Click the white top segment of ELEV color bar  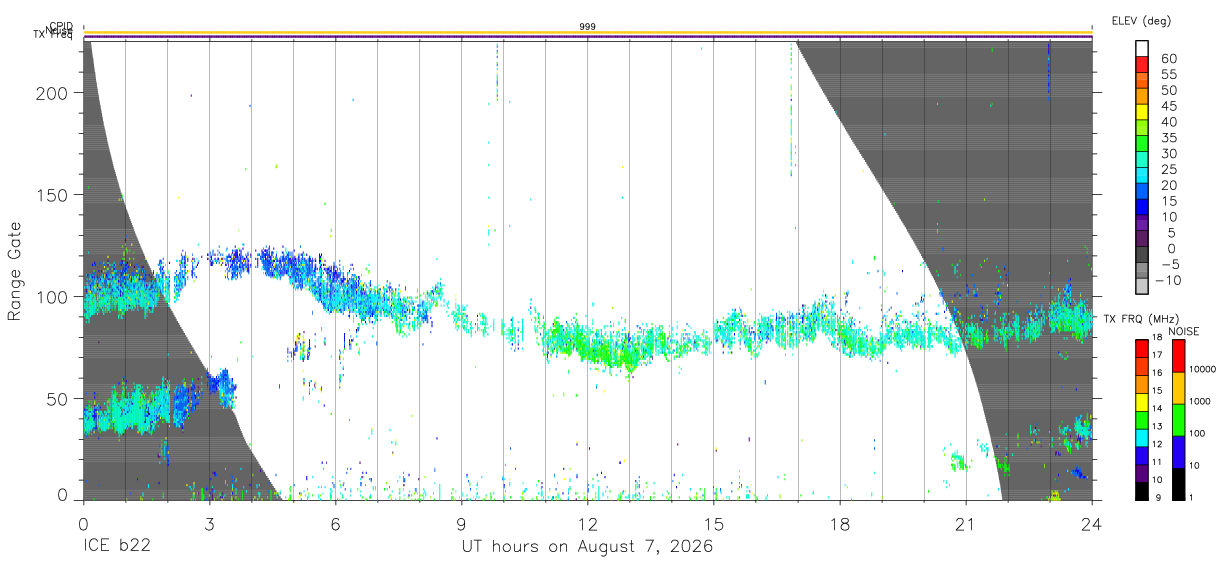pyautogui.click(x=1141, y=48)
